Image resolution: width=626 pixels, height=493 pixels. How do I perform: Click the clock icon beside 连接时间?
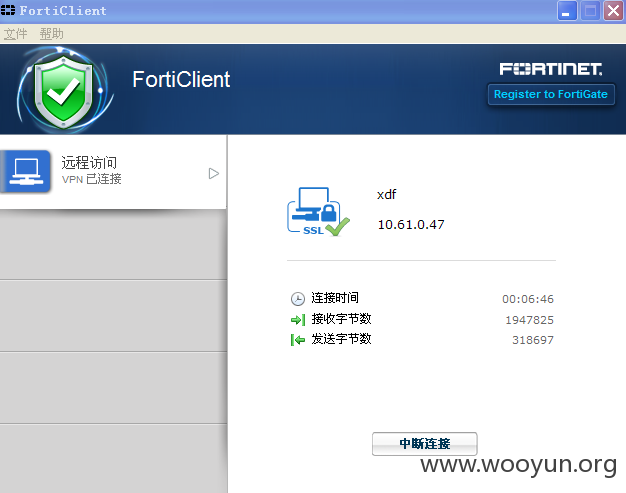tap(297, 299)
